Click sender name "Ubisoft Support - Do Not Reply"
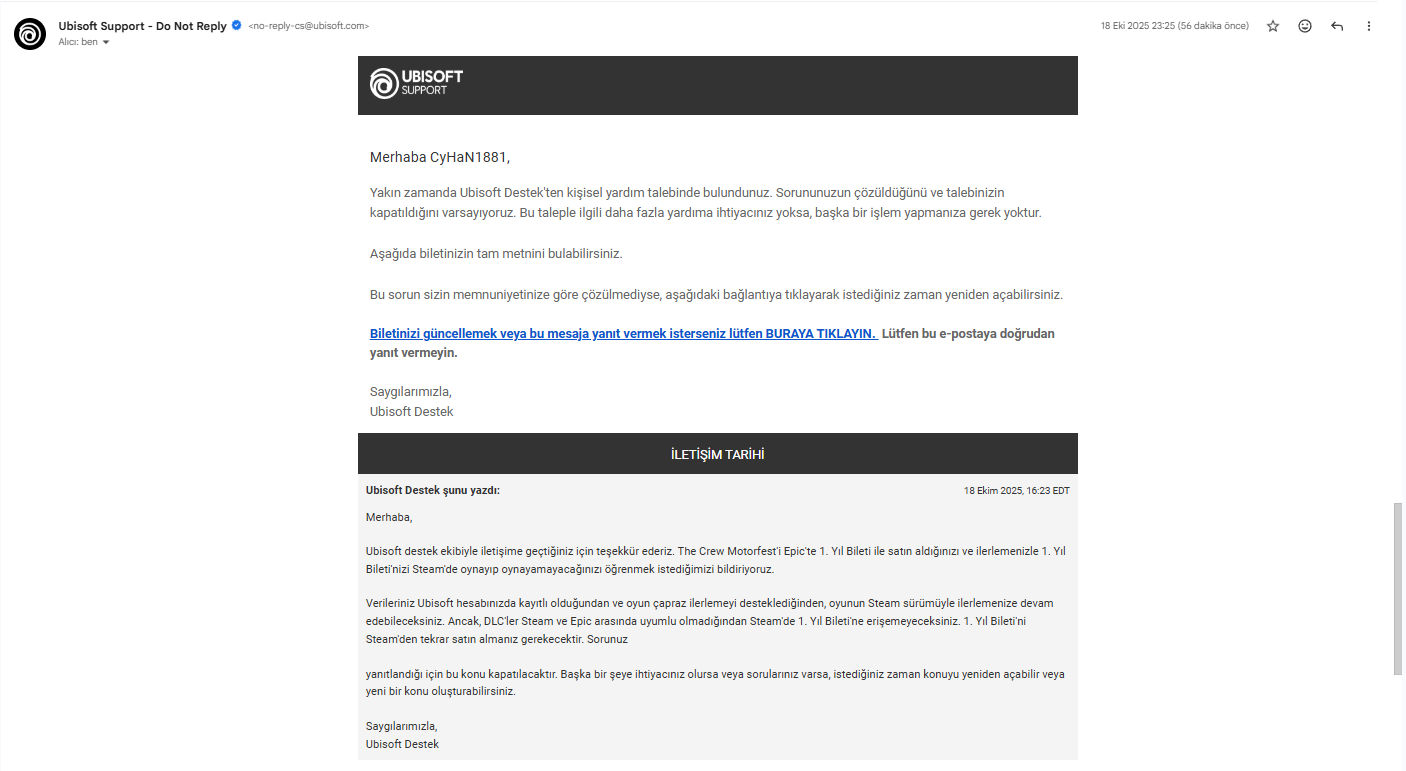Viewport: 1406px width, 771px height. click(x=143, y=26)
